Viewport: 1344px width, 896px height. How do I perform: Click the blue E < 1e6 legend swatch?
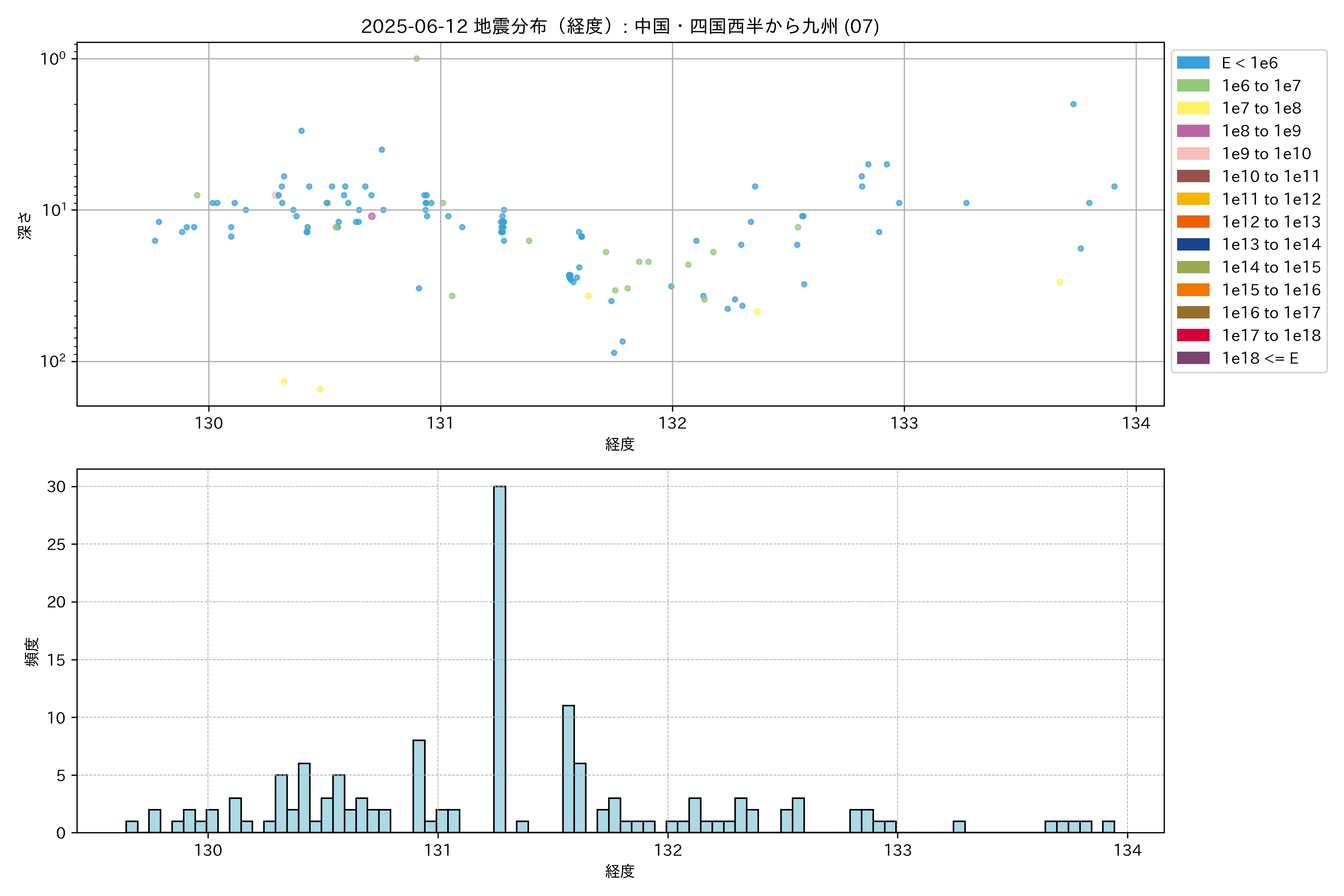click(x=1192, y=63)
